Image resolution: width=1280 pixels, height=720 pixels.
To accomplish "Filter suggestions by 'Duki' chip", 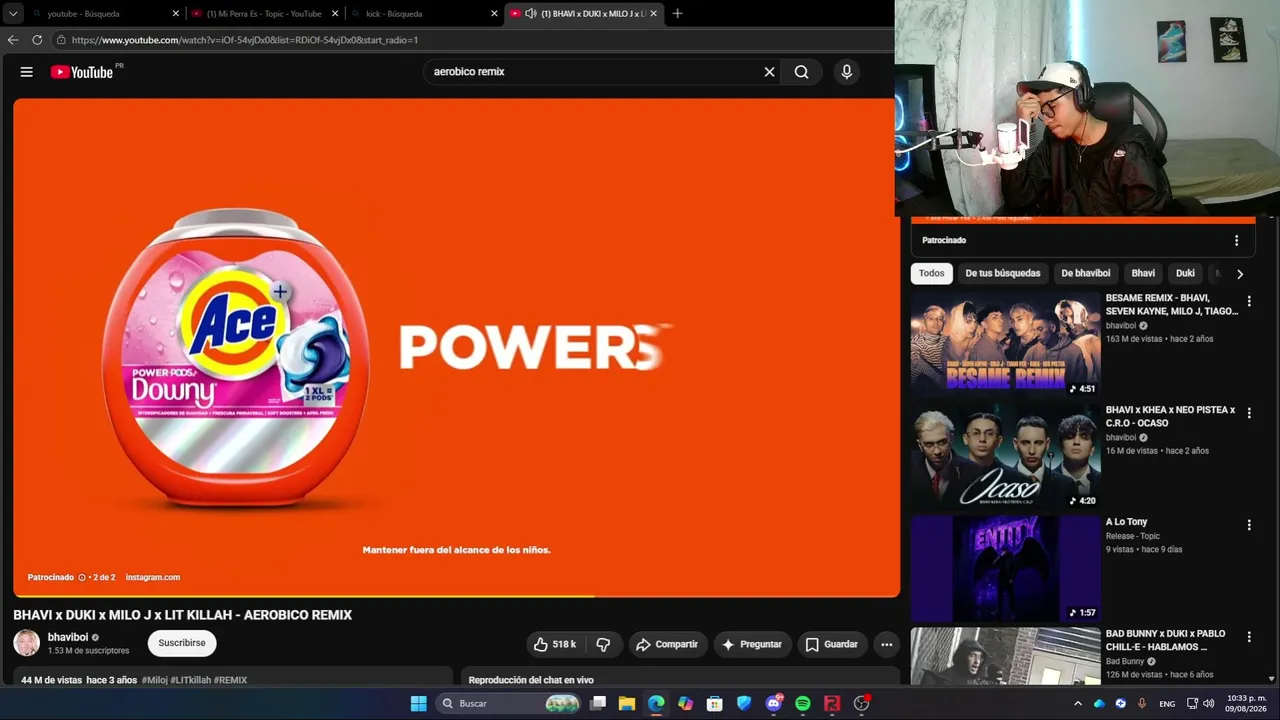I will point(1185,273).
